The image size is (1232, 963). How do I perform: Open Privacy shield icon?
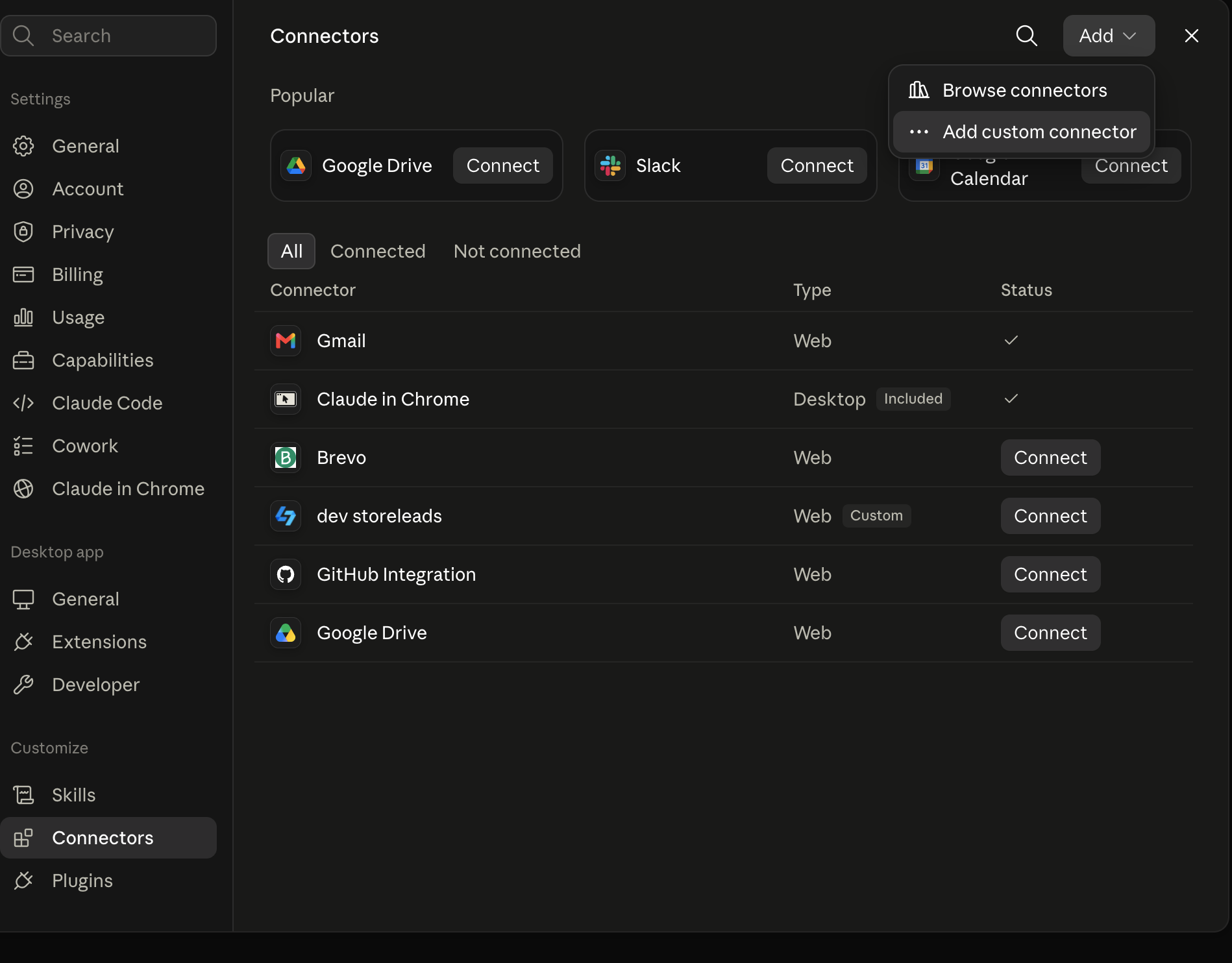[23, 232]
